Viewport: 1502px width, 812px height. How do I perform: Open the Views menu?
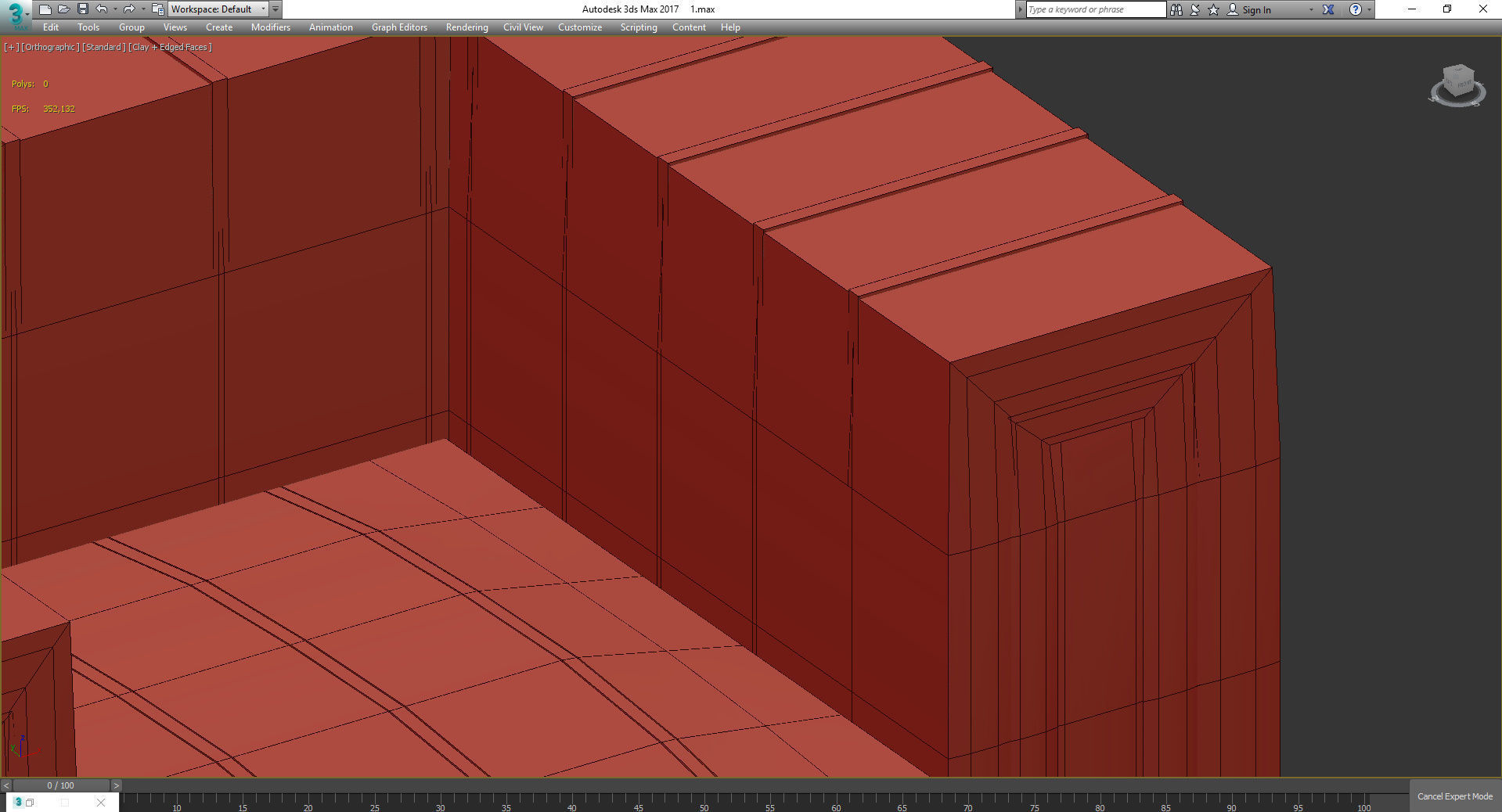coord(175,27)
